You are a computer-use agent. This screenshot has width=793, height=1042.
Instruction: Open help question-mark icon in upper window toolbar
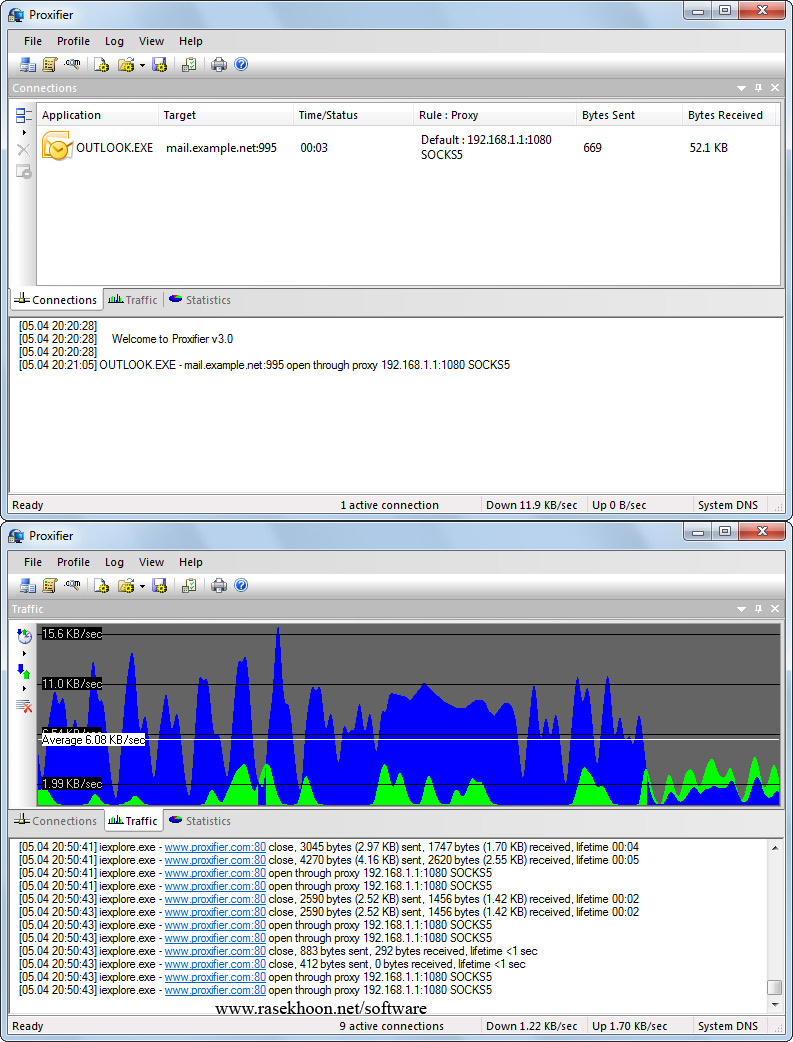[241, 64]
